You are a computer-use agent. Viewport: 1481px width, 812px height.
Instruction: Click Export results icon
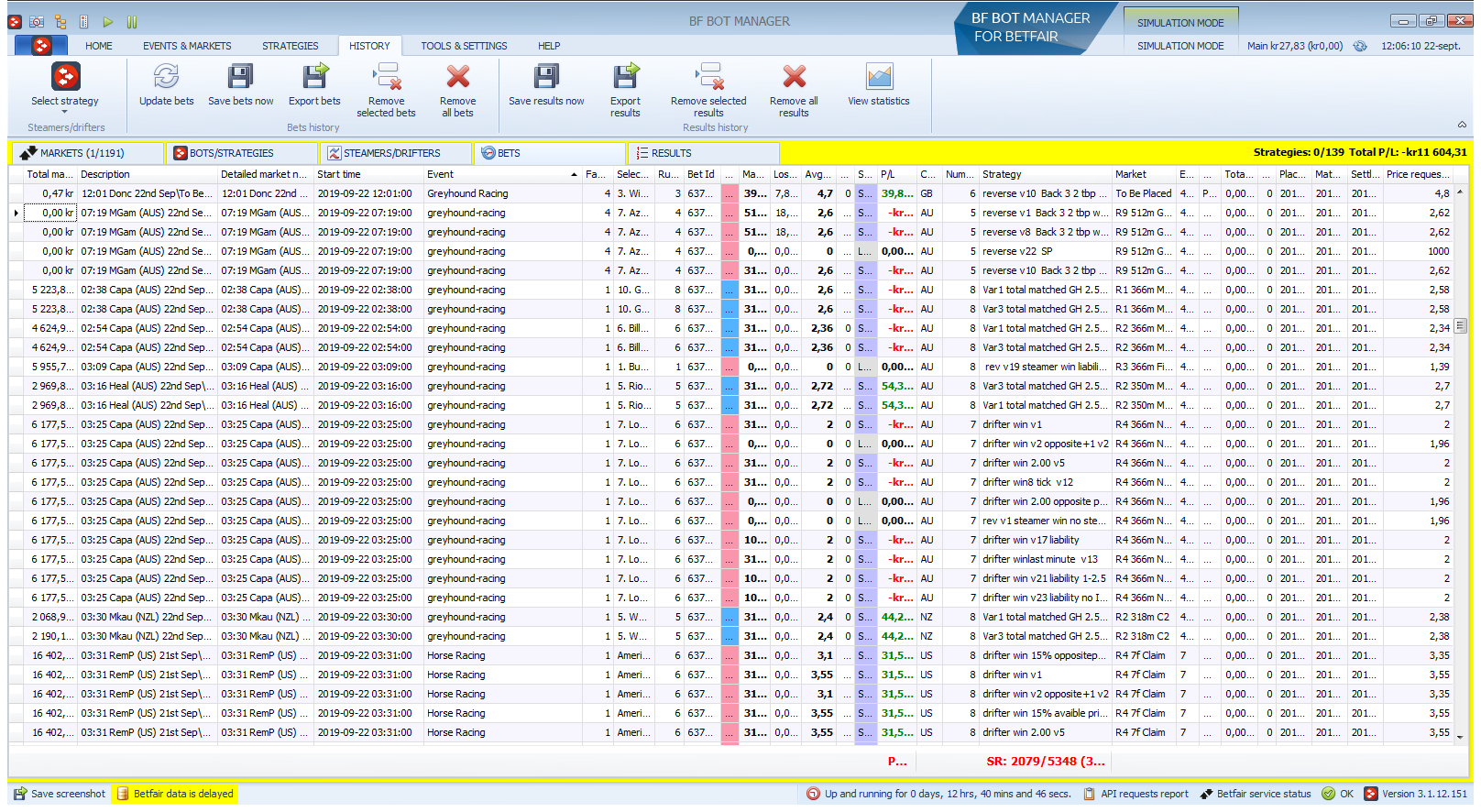pyautogui.click(x=625, y=76)
